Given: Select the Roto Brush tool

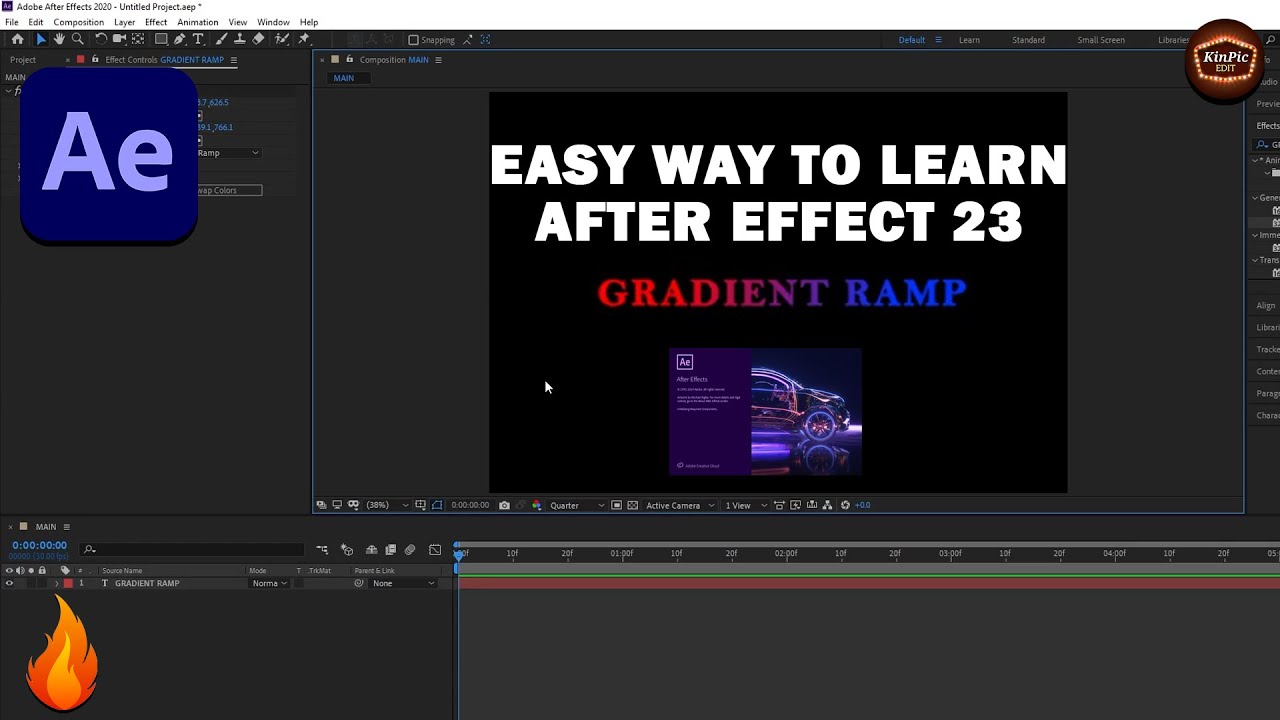Looking at the screenshot, I should point(282,40).
